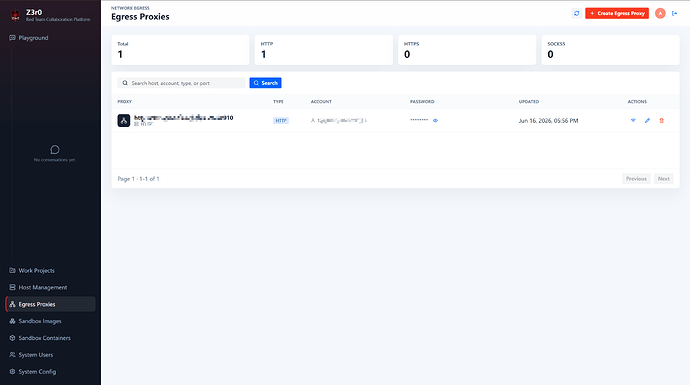
Task: Click the Create Egress Proxy button
Action: click(617, 14)
